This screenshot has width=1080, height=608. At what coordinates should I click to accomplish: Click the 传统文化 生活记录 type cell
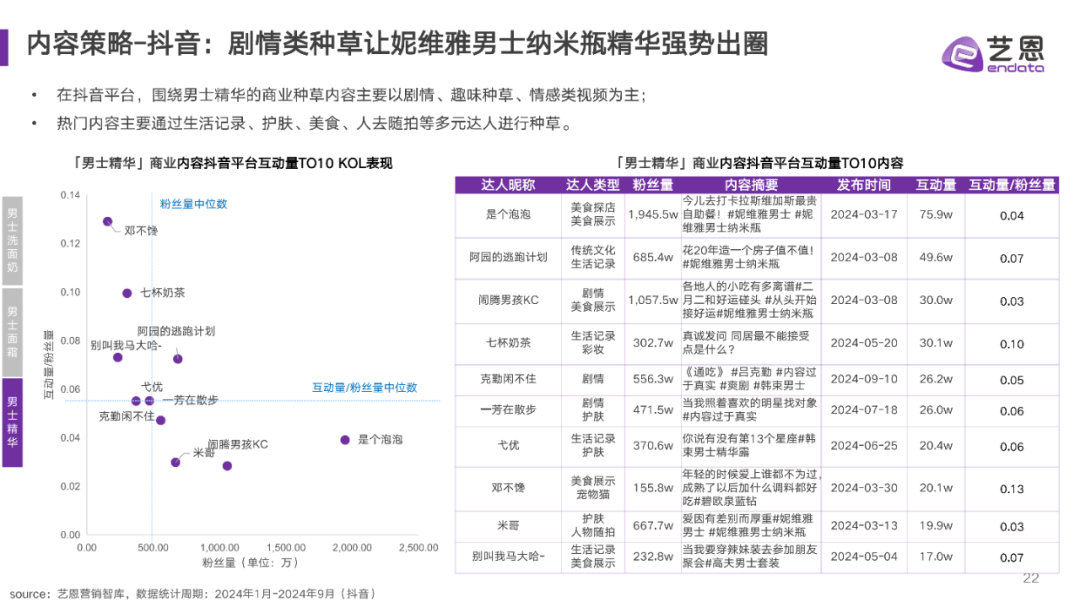[x=593, y=257]
